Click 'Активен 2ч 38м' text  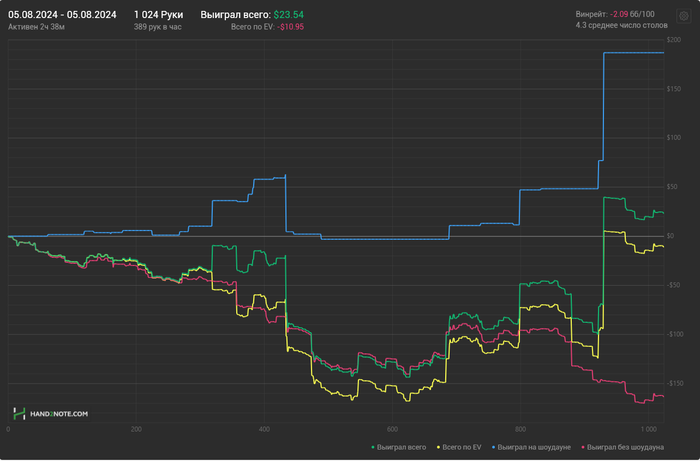[x=36, y=27]
